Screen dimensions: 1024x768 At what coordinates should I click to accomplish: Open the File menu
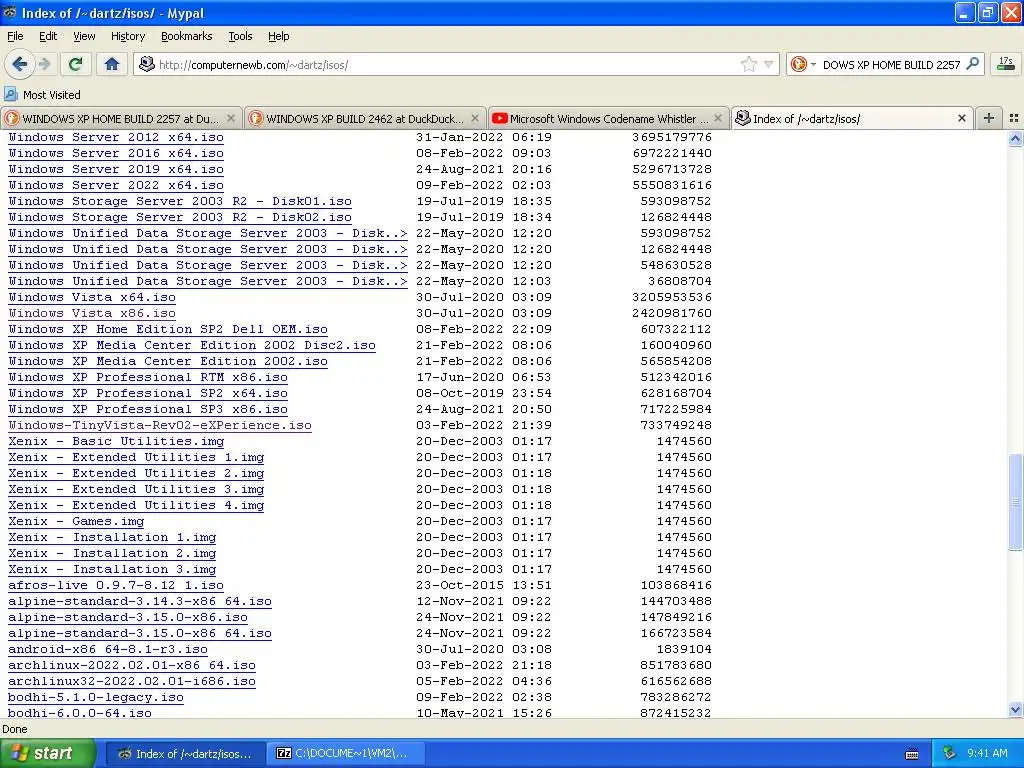point(15,36)
